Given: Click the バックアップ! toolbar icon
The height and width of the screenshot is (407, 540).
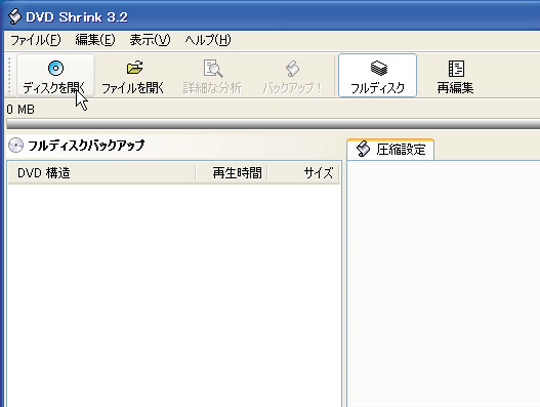Looking at the screenshot, I should pyautogui.click(x=293, y=69).
